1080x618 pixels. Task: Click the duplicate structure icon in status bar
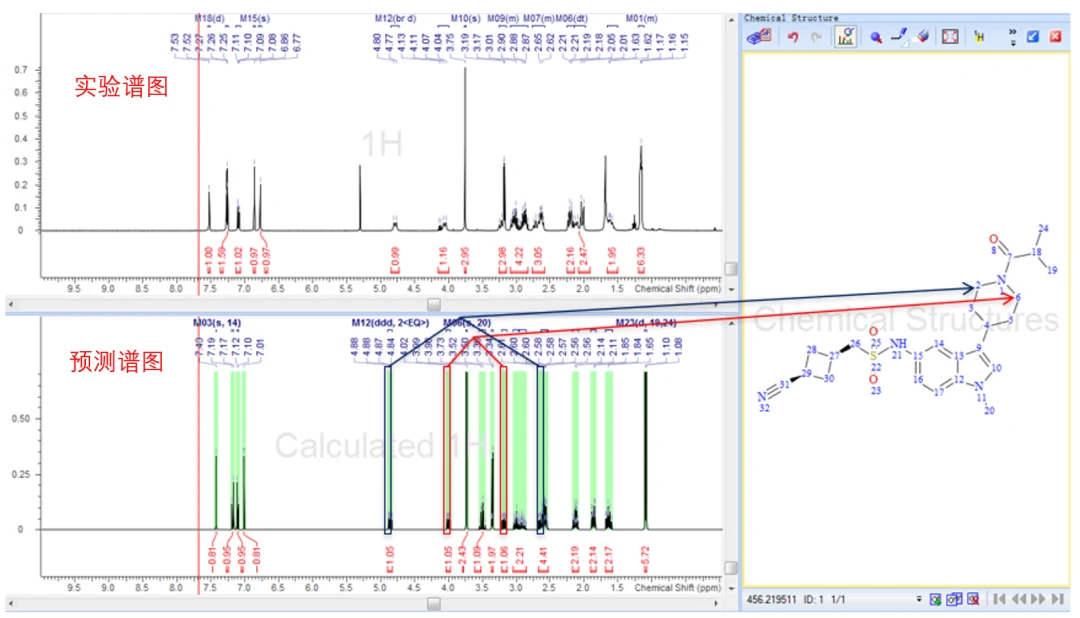coord(954,599)
